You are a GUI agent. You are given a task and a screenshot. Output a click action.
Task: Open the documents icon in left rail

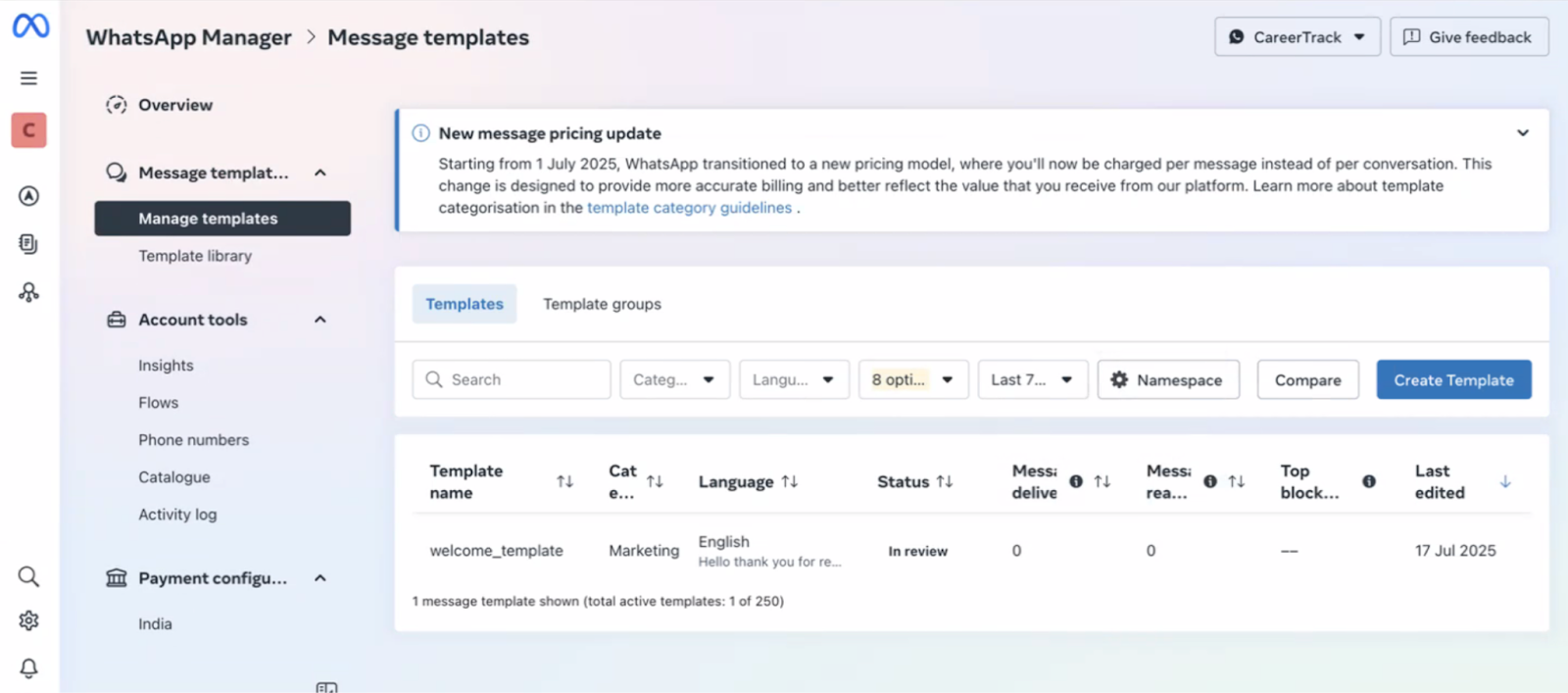point(29,244)
